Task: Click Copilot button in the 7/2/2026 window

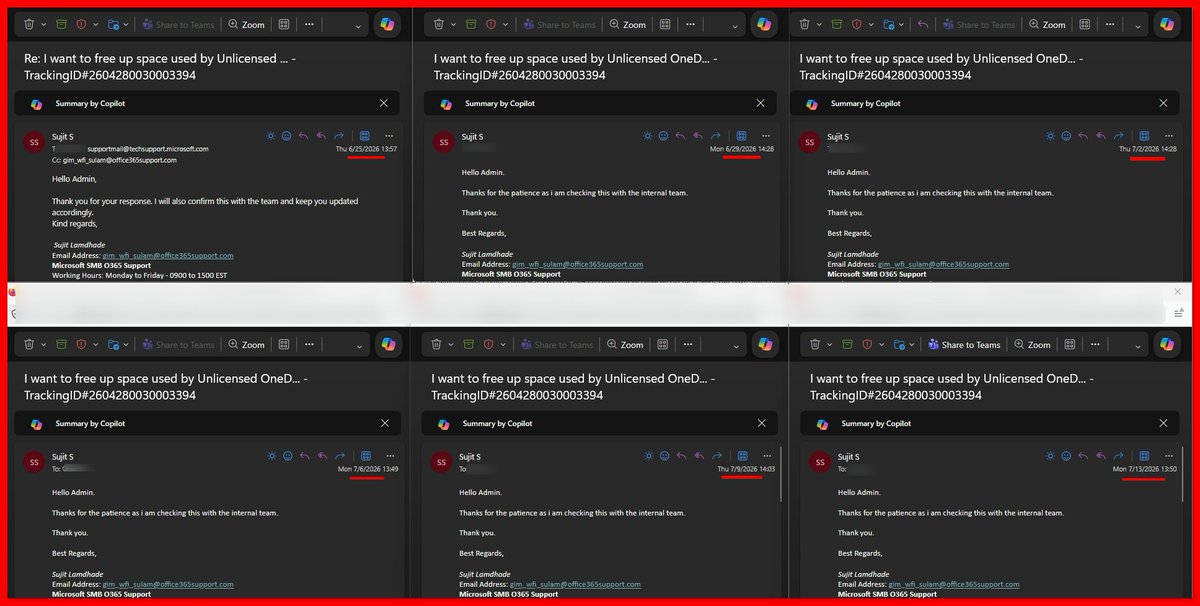Action: (1166, 24)
